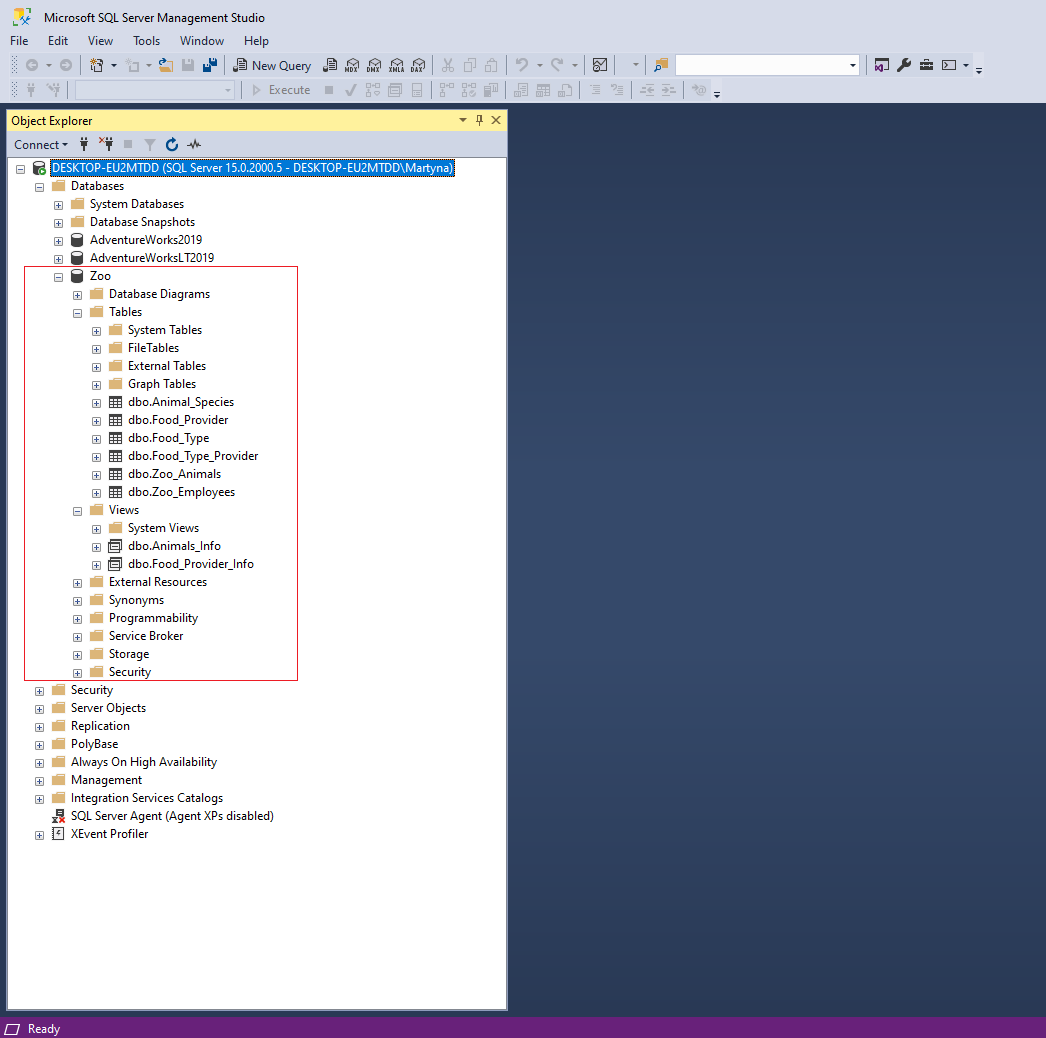Open the Tools menu
The height and width of the screenshot is (1038, 1046).
pos(146,41)
